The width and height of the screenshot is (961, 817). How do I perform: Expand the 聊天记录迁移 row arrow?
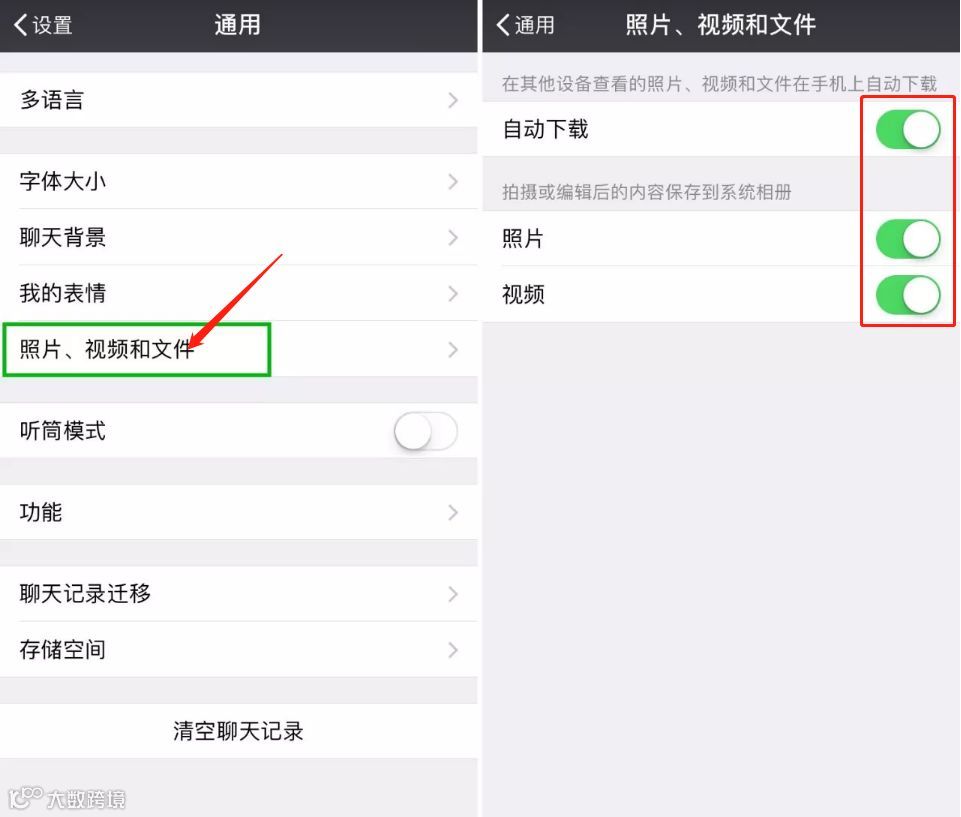[453, 594]
